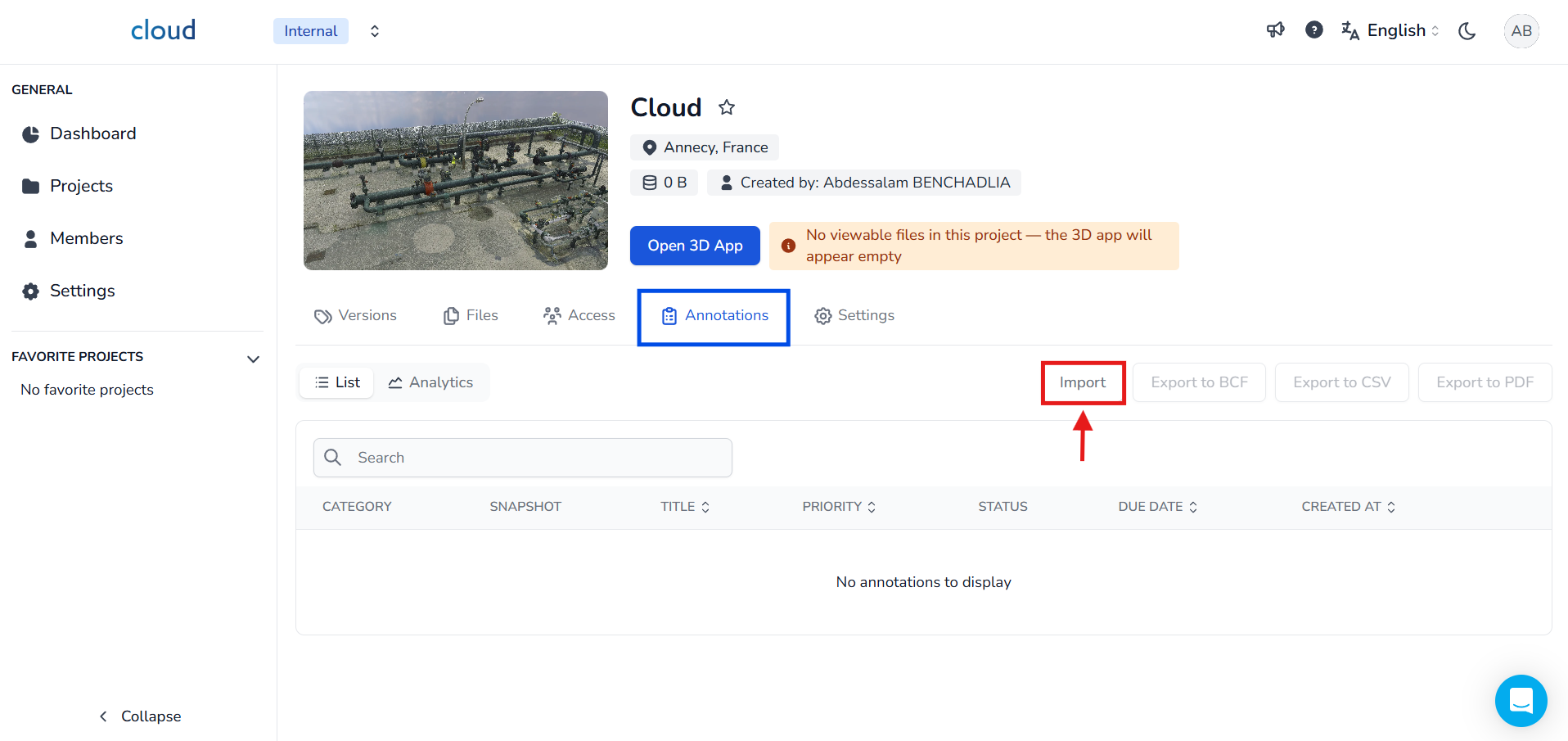The image size is (1568, 741).
Task: Open the Versions tab
Action: [x=356, y=316]
